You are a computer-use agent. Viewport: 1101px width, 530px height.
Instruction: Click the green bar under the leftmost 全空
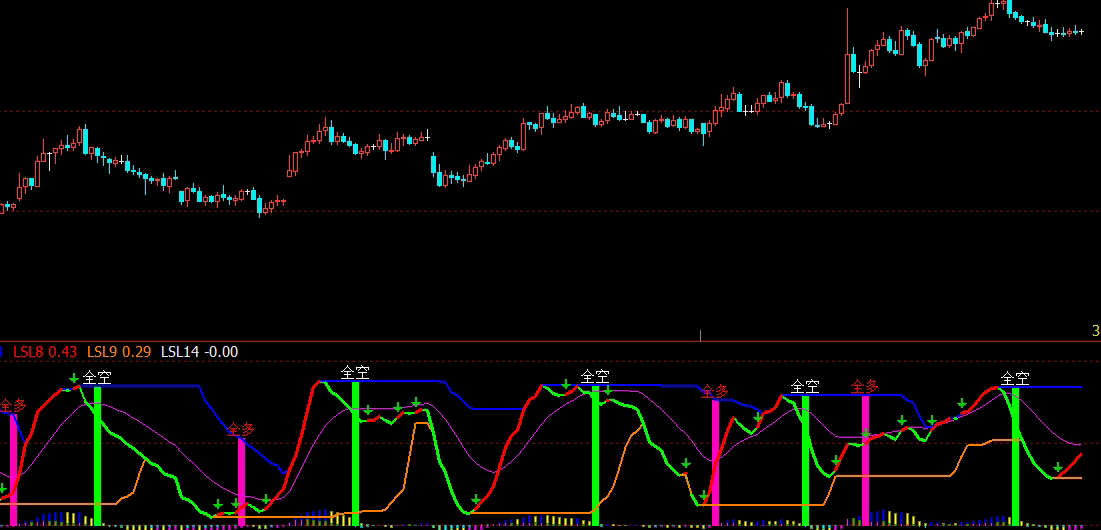[97, 456]
